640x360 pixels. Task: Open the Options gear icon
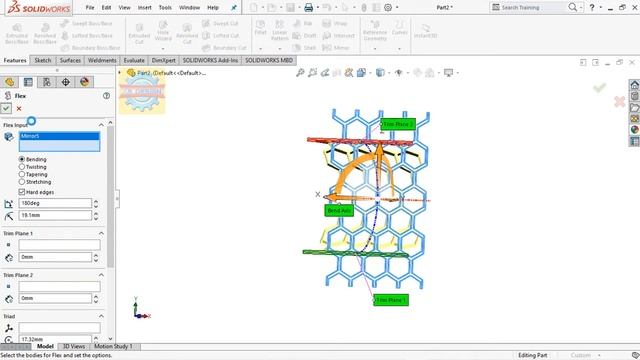388,7
